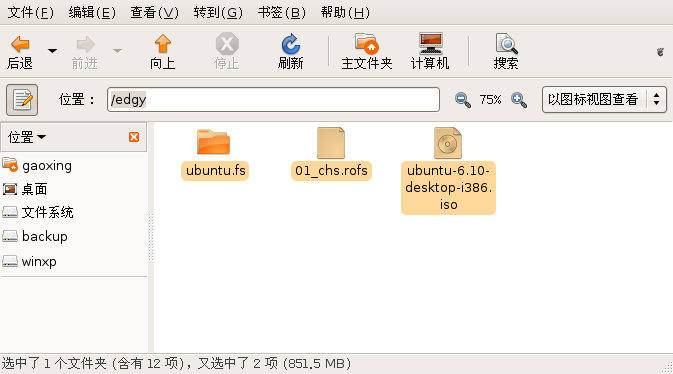Click the ubuntu-6.10-desktop-i386.iso name label
The height and width of the screenshot is (374, 673).
coord(449,188)
